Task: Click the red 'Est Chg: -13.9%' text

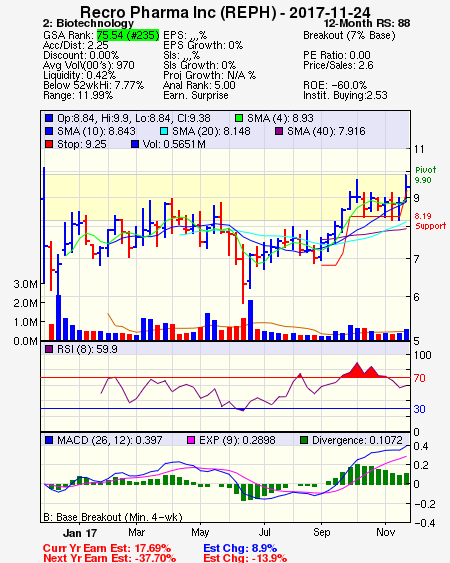Action: 245,558
